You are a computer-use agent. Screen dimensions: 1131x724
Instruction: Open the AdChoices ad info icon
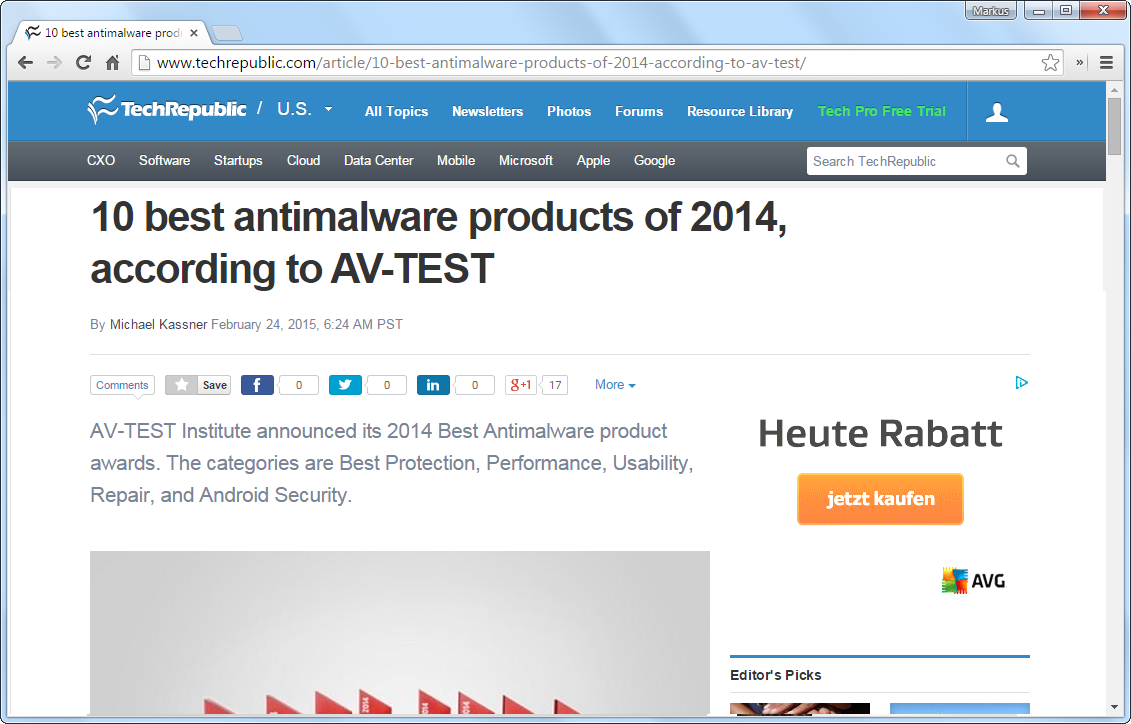1021,383
